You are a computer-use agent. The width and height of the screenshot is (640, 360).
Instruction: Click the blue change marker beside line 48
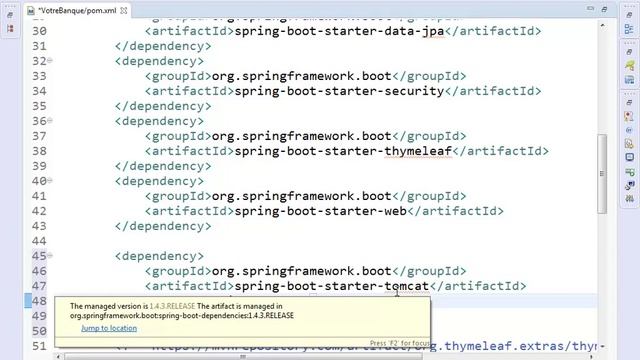(x=28, y=301)
